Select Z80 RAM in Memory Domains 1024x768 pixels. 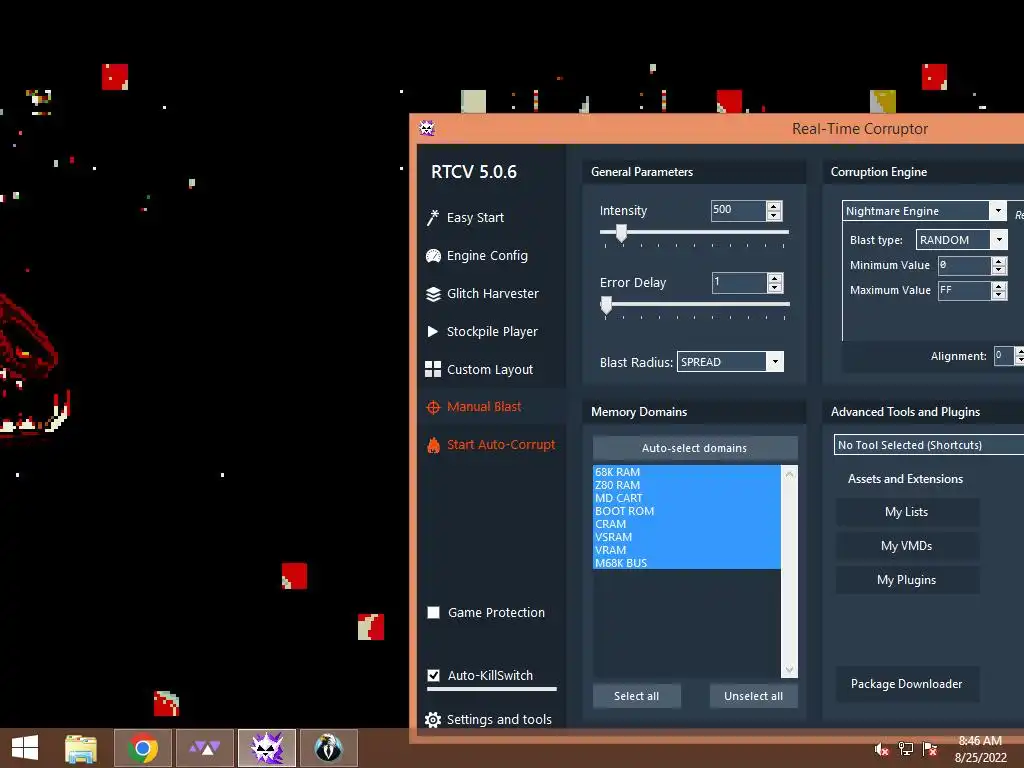(686, 485)
